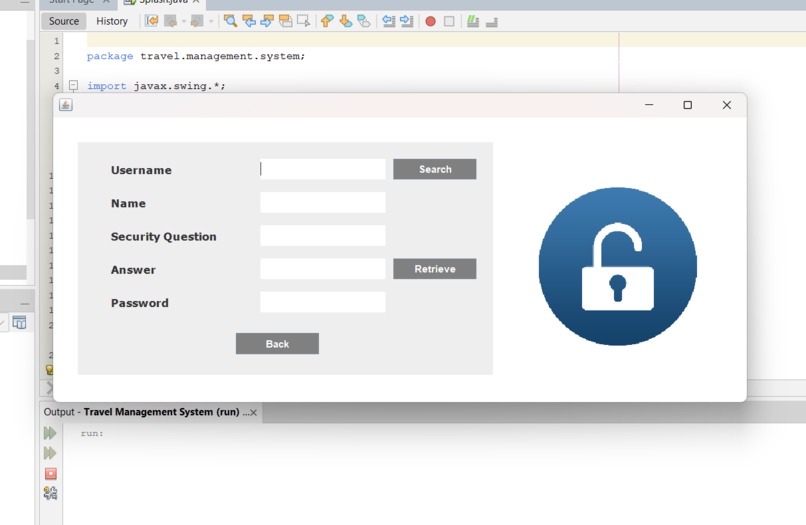This screenshot has height=525, width=806.
Task: Click the unlocked padlock image
Action: pos(617,266)
